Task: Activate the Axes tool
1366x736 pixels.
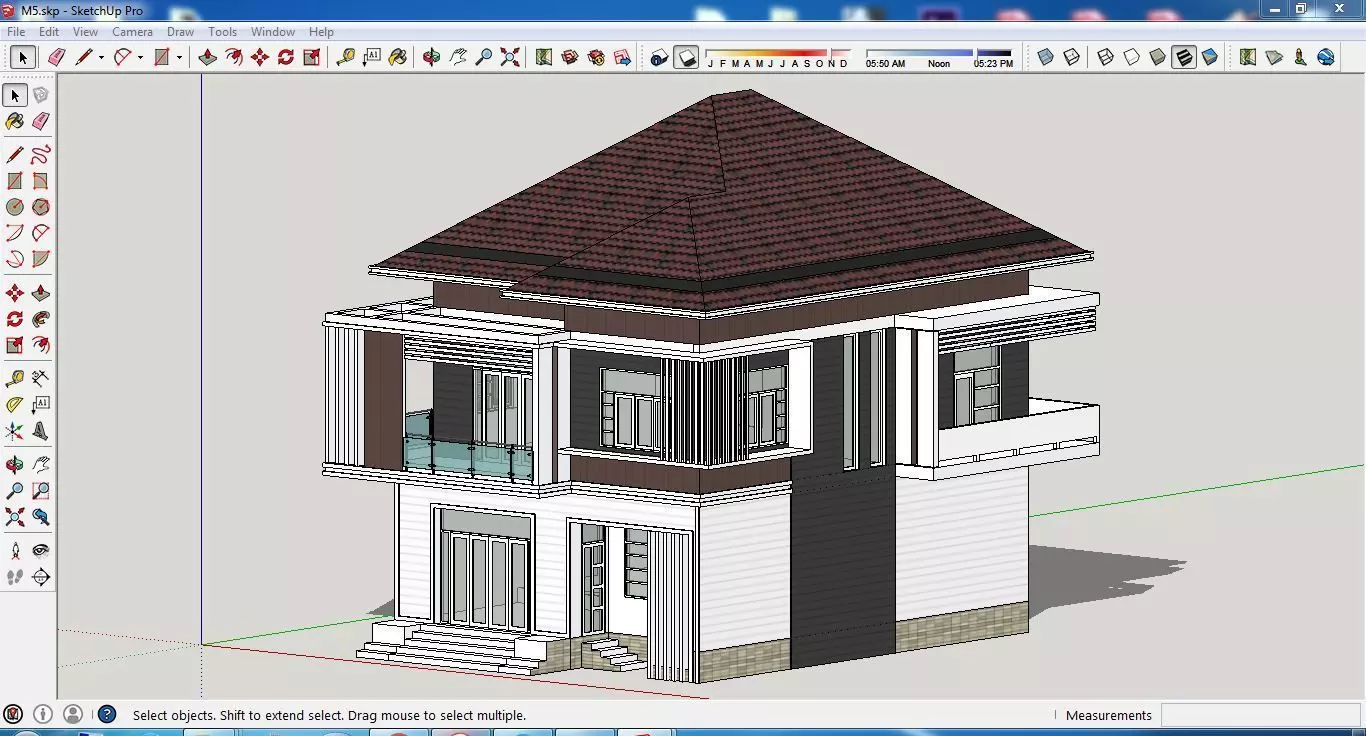Action: tap(15, 431)
